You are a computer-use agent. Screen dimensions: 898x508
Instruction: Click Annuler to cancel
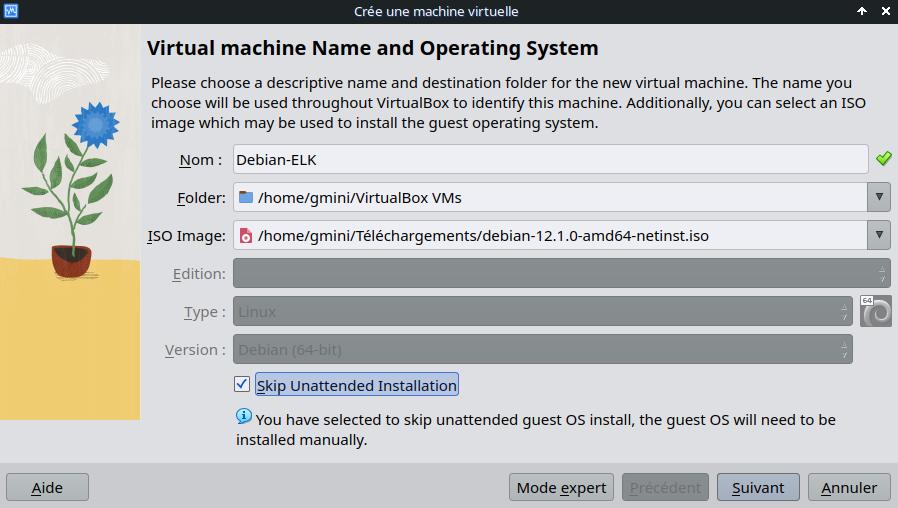(849, 487)
